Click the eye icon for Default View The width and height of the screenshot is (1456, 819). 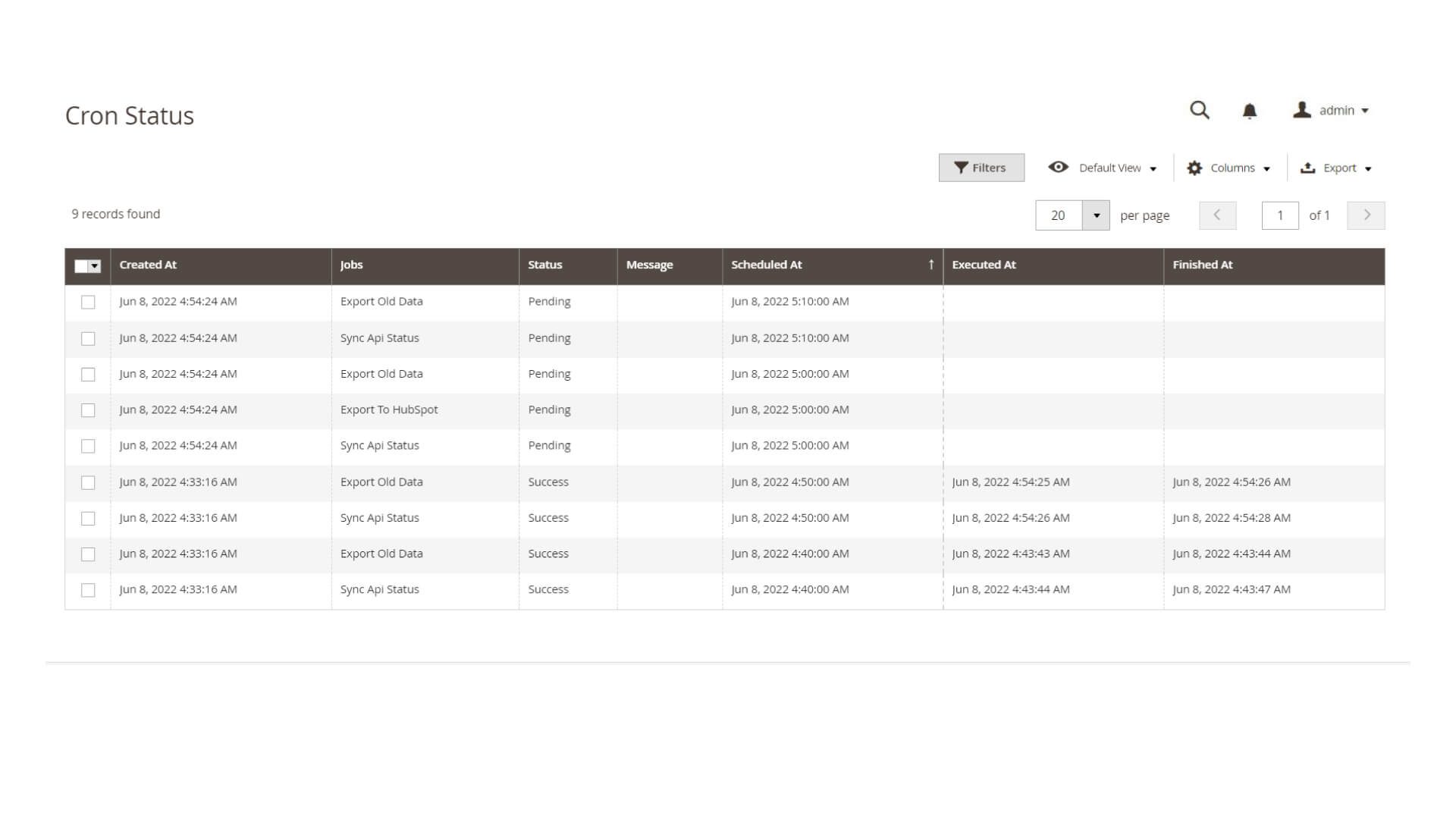[x=1058, y=168]
